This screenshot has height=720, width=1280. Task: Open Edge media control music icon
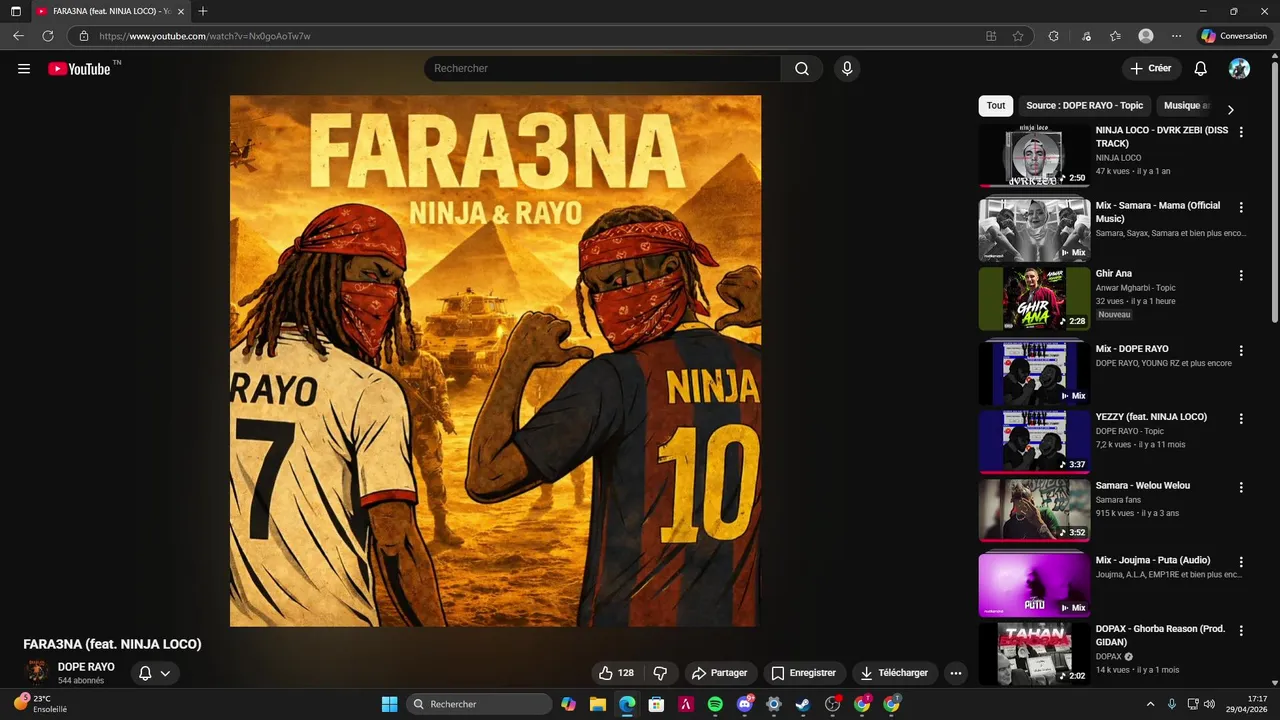coord(1086,36)
